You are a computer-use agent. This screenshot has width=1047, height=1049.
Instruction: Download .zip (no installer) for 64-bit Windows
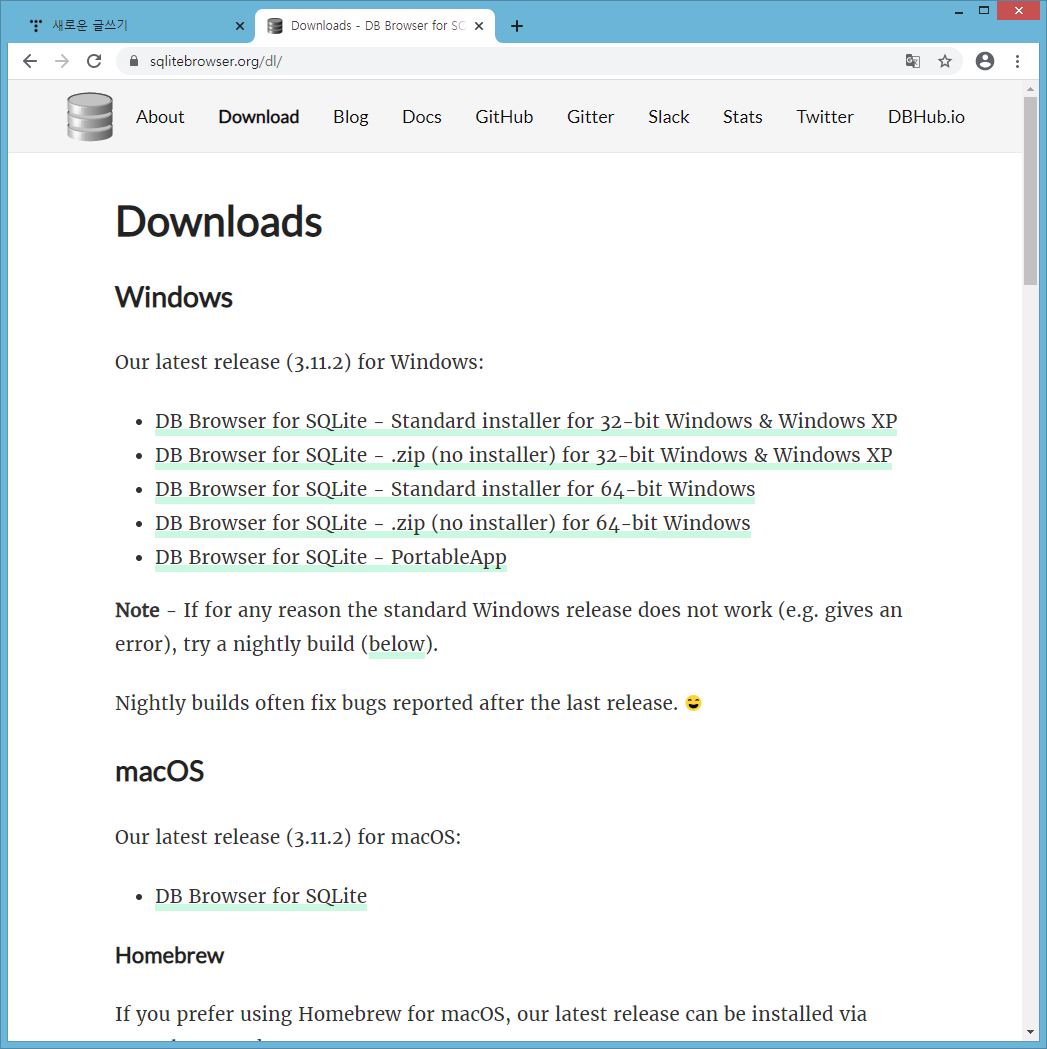[x=453, y=524]
